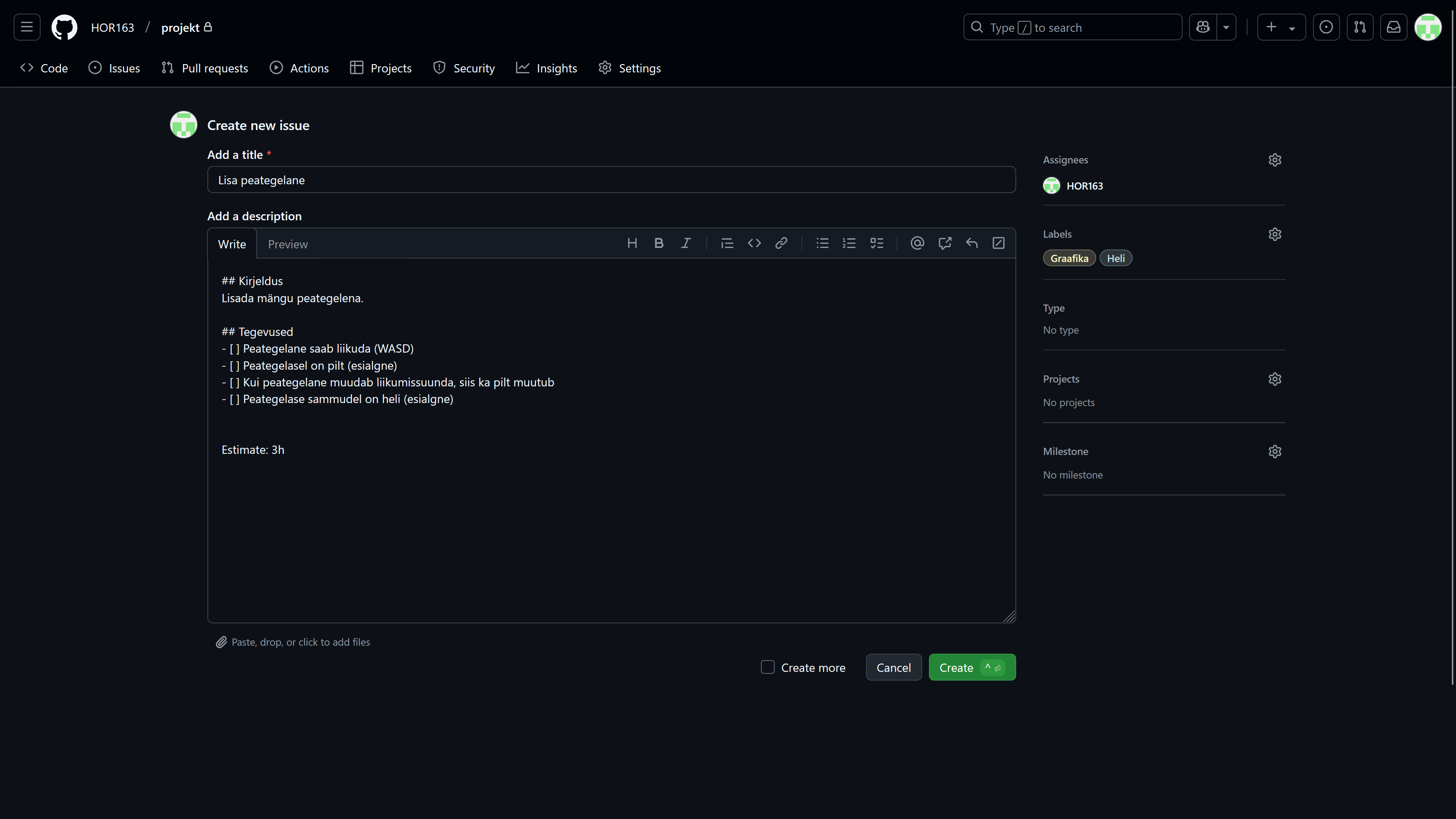Click the search bar

pyautogui.click(x=1072, y=27)
